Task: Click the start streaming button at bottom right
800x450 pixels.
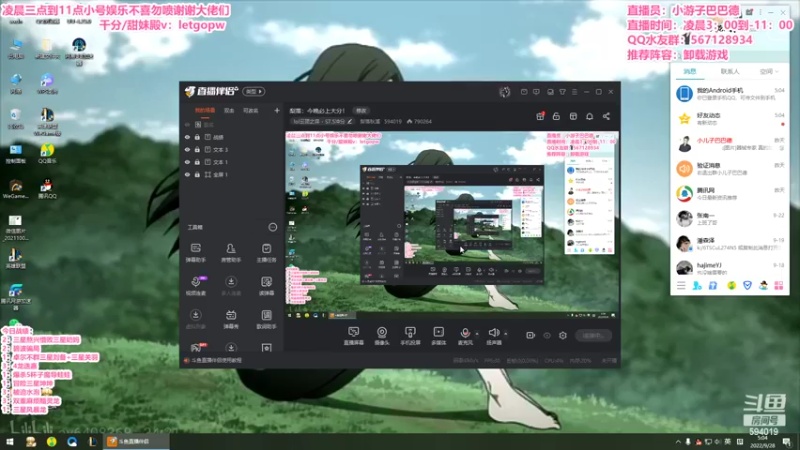Action: [x=593, y=335]
